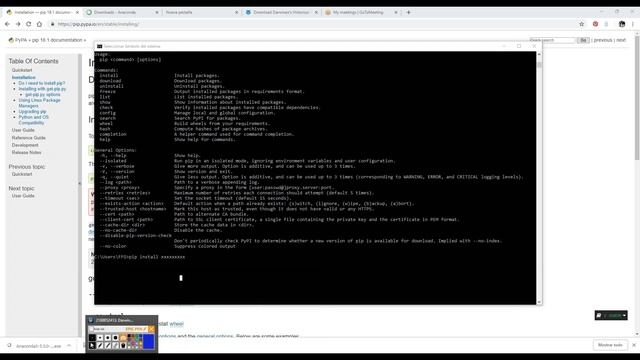The width and height of the screenshot is (640, 360).
Task: Open pip 18.1 documentation breadcrumb link
Action: click(x=57, y=40)
